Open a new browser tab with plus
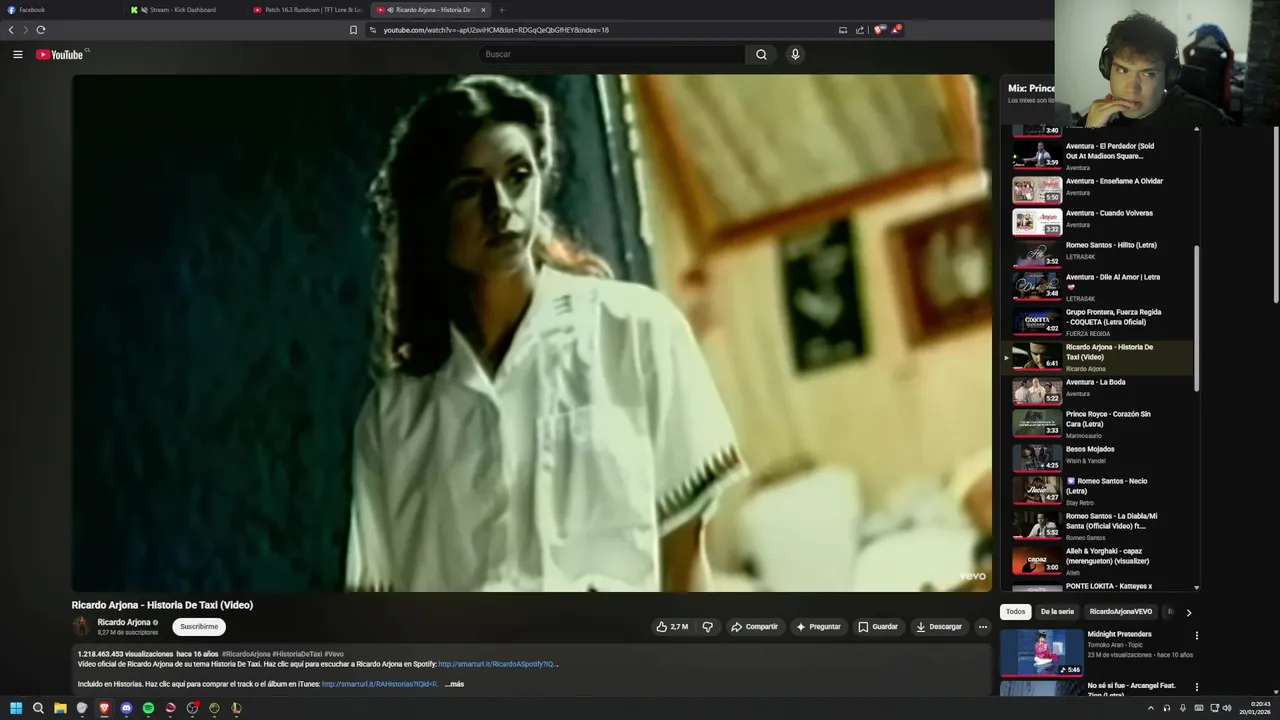The image size is (1280, 720). click(502, 10)
